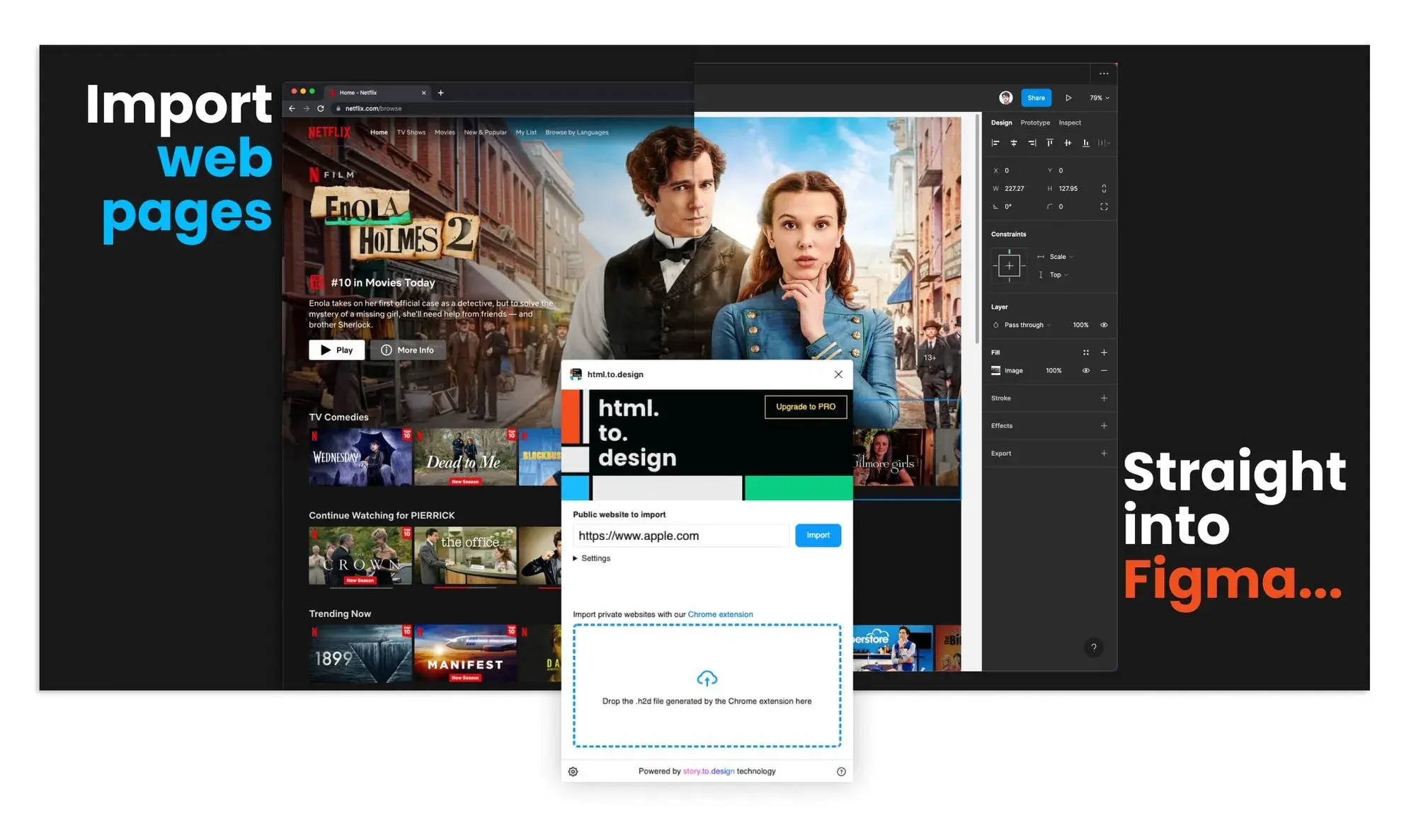Image resolution: width=1416 pixels, height=840 pixels.
Task: Open the Chrome extension link
Action: click(720, 614)
